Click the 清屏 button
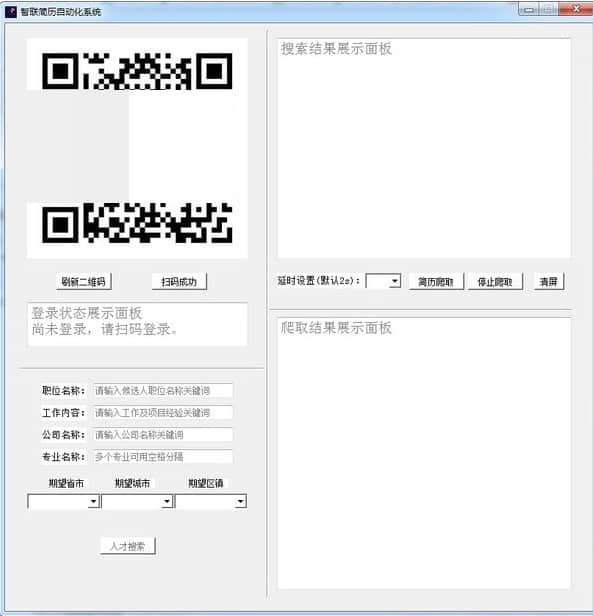Image resolution: width=593 pixels, height=616 pixels. click(x=549, y=281)
